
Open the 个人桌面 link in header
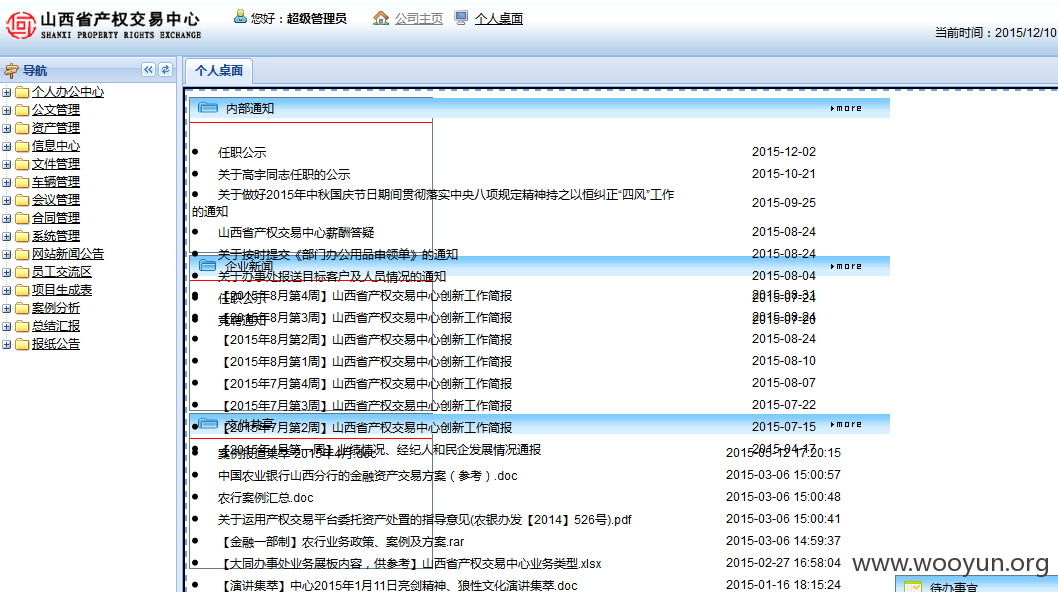(x=499, y=19)
